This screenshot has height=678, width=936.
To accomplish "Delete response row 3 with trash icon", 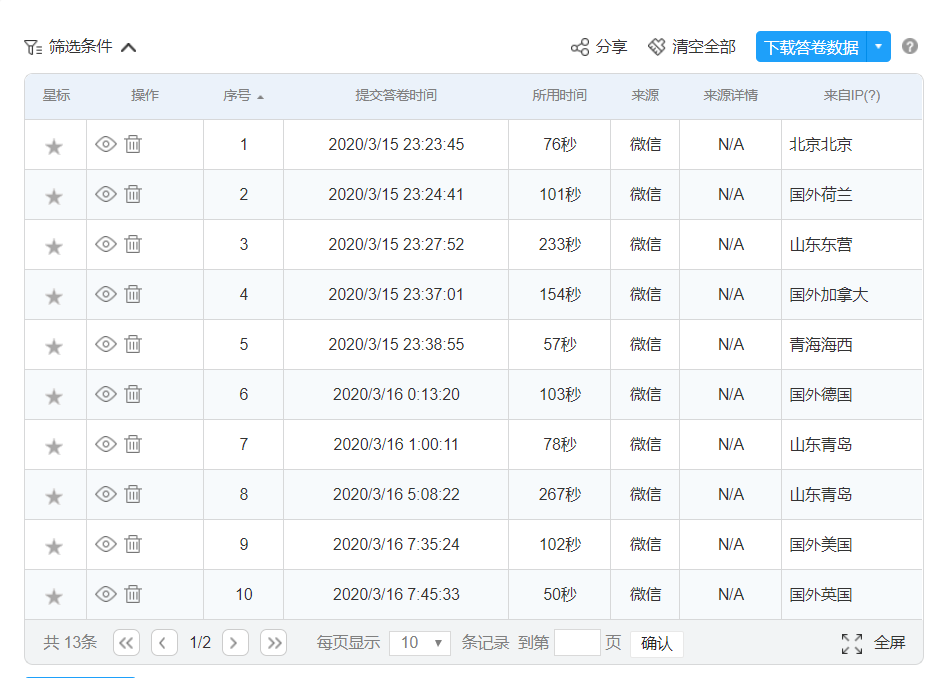I will pyautogui.click(x=133, y=244).
